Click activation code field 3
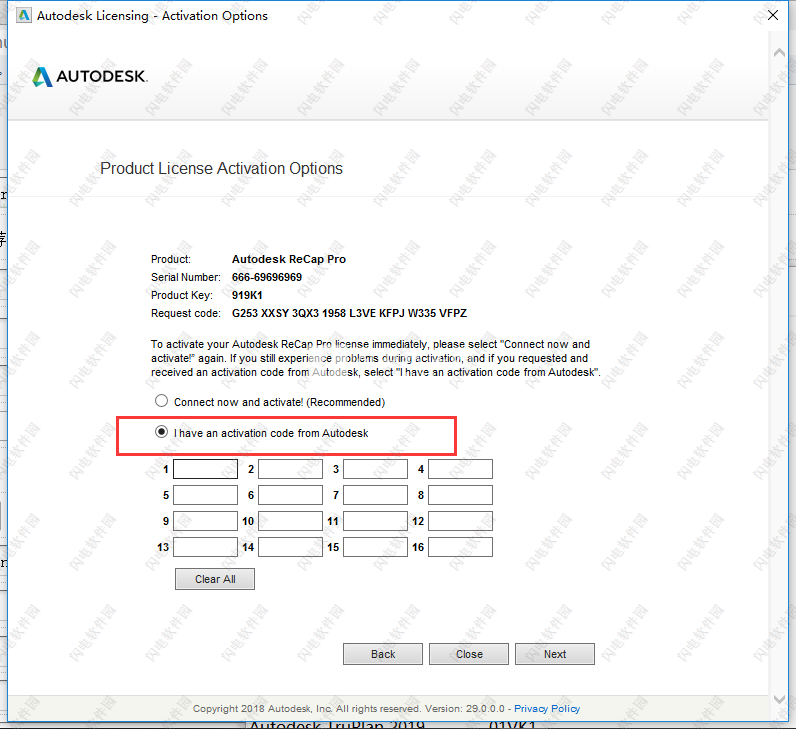 click(375, 469)
